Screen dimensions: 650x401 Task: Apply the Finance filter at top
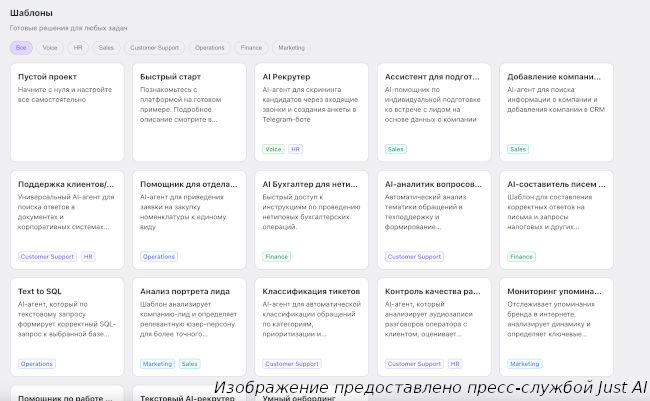click(x=251, y=47)
